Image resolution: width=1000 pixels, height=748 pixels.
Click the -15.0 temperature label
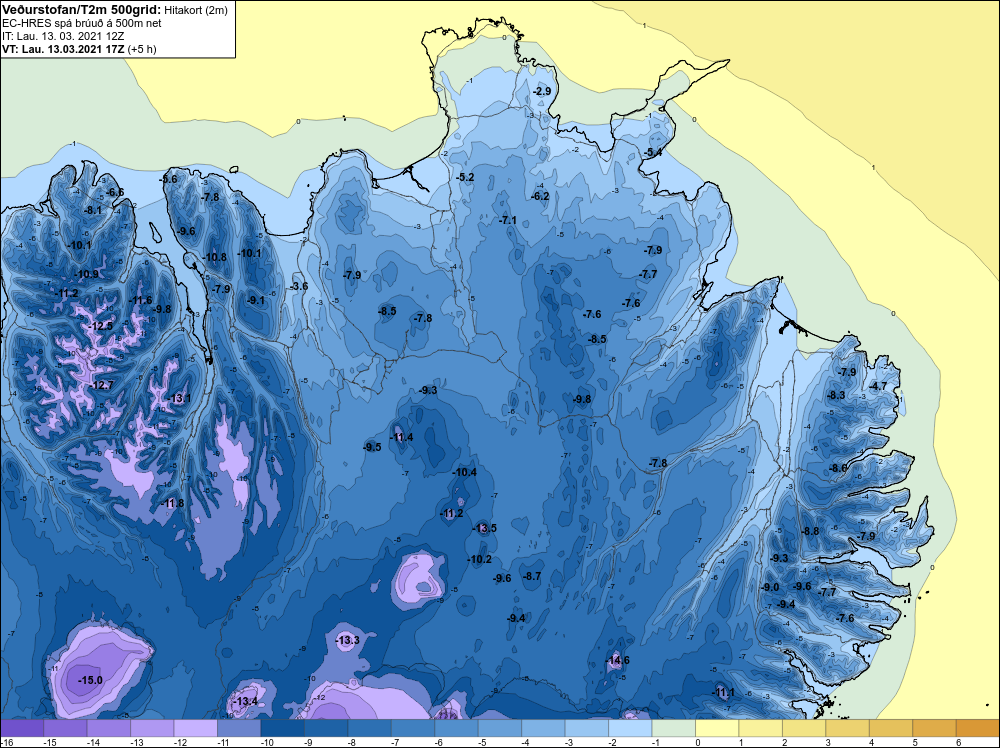(90, 680)
